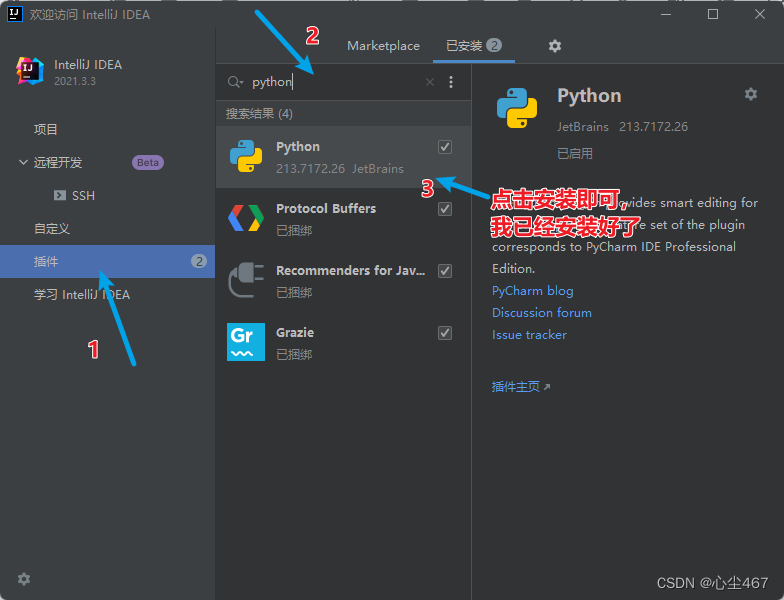Click the large Python logo in the details pane
The height and width of the screenshot is (600, 784).
coord(517,108)
